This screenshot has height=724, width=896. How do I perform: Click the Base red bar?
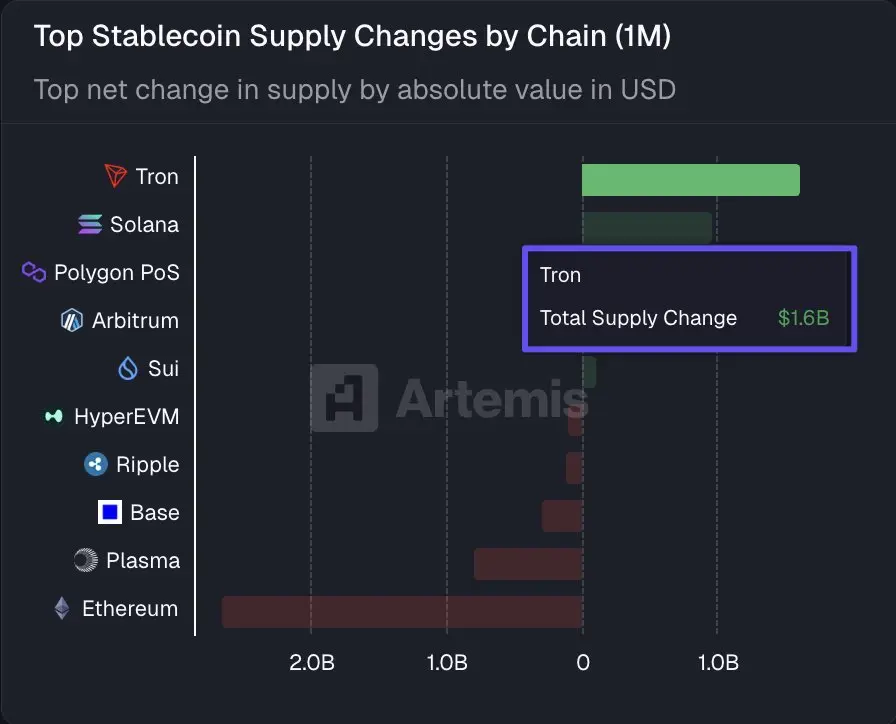tap(561, 516)
